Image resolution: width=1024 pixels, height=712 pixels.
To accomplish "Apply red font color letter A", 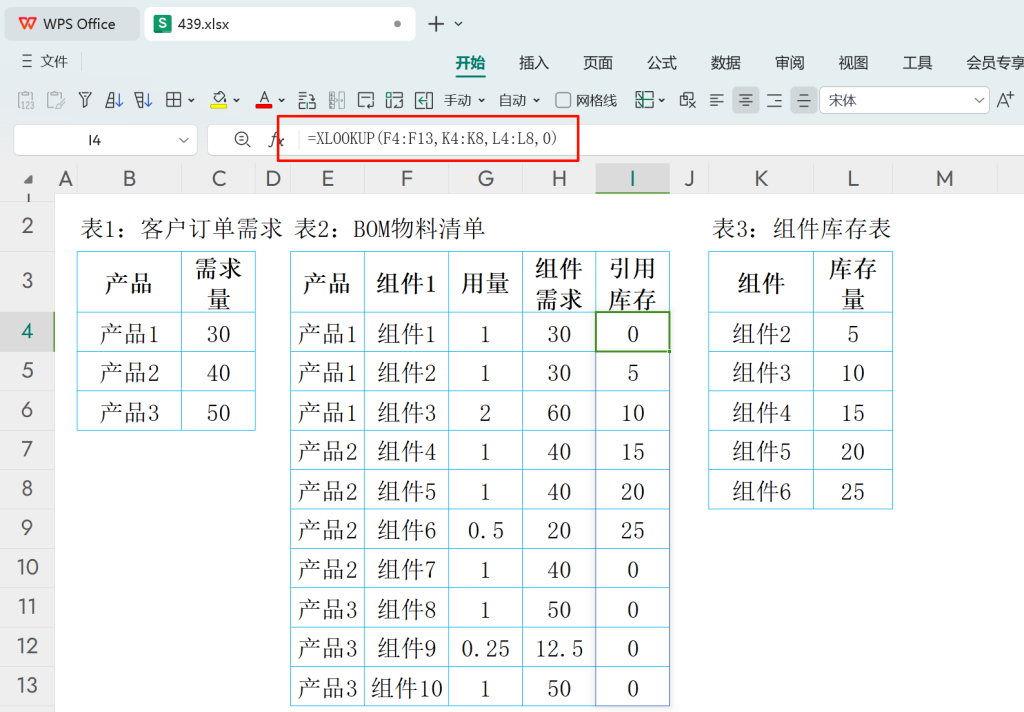I will coord(264,100).
